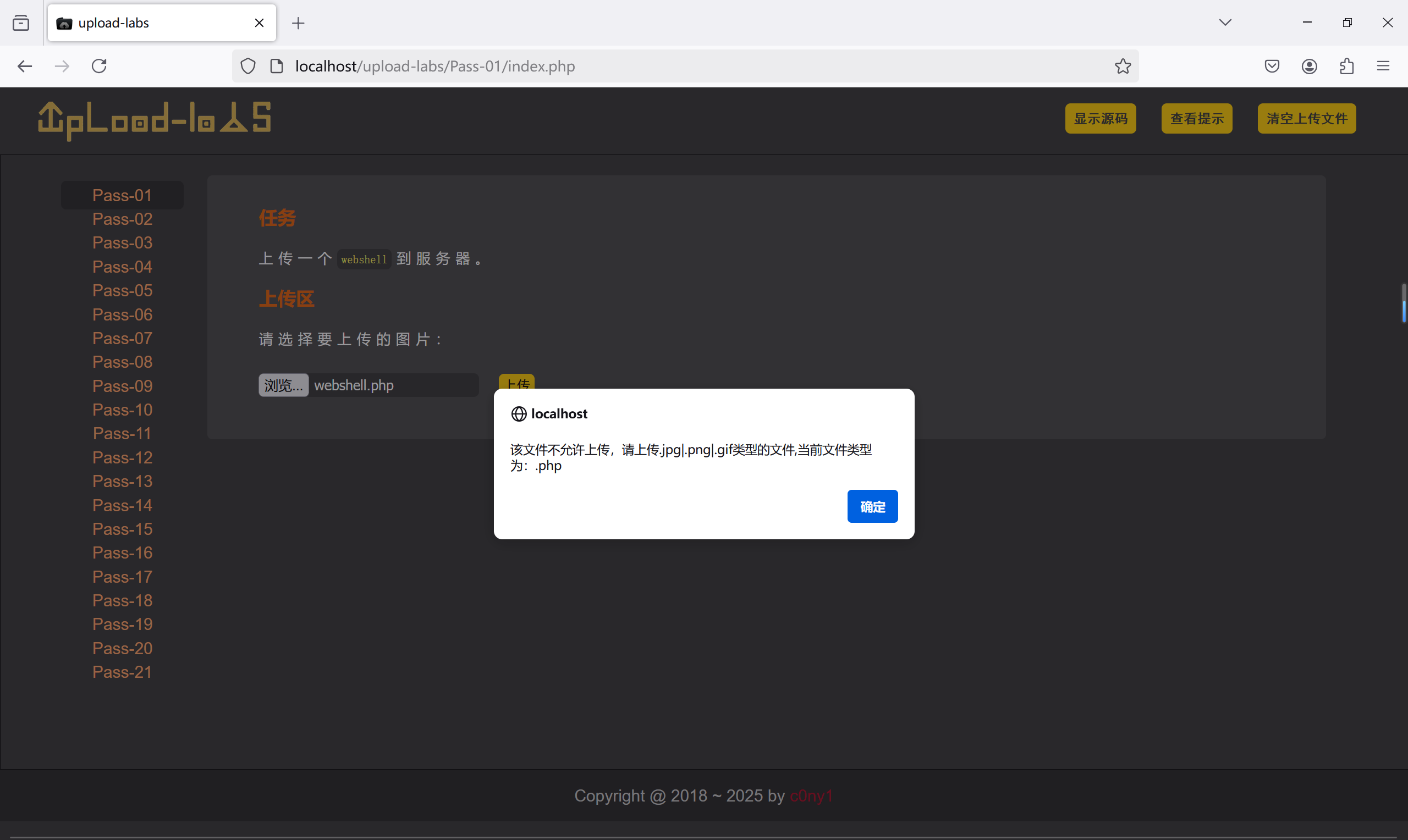Open the hamburger application menu
The image size is (1408, 840).
point(1383,66)
